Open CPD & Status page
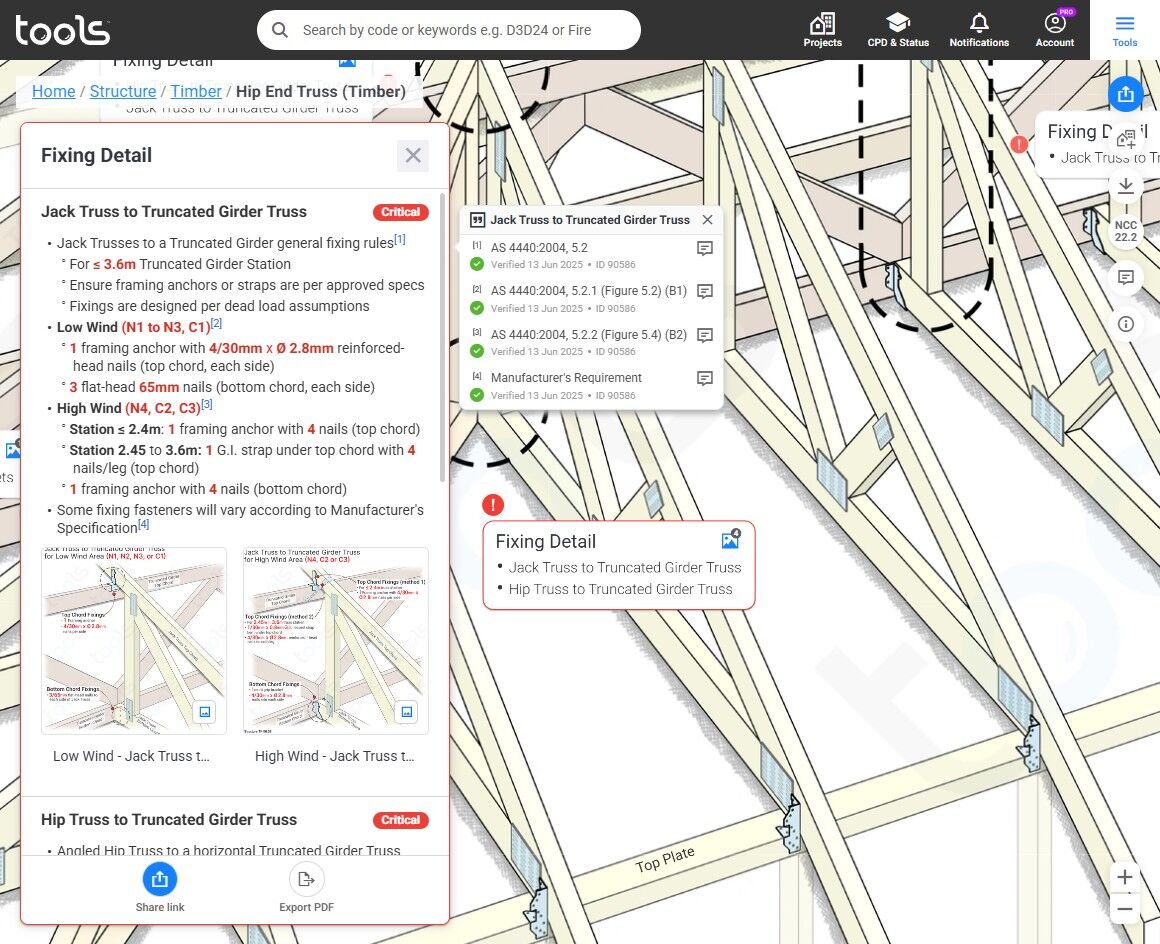 click(897, 29)
